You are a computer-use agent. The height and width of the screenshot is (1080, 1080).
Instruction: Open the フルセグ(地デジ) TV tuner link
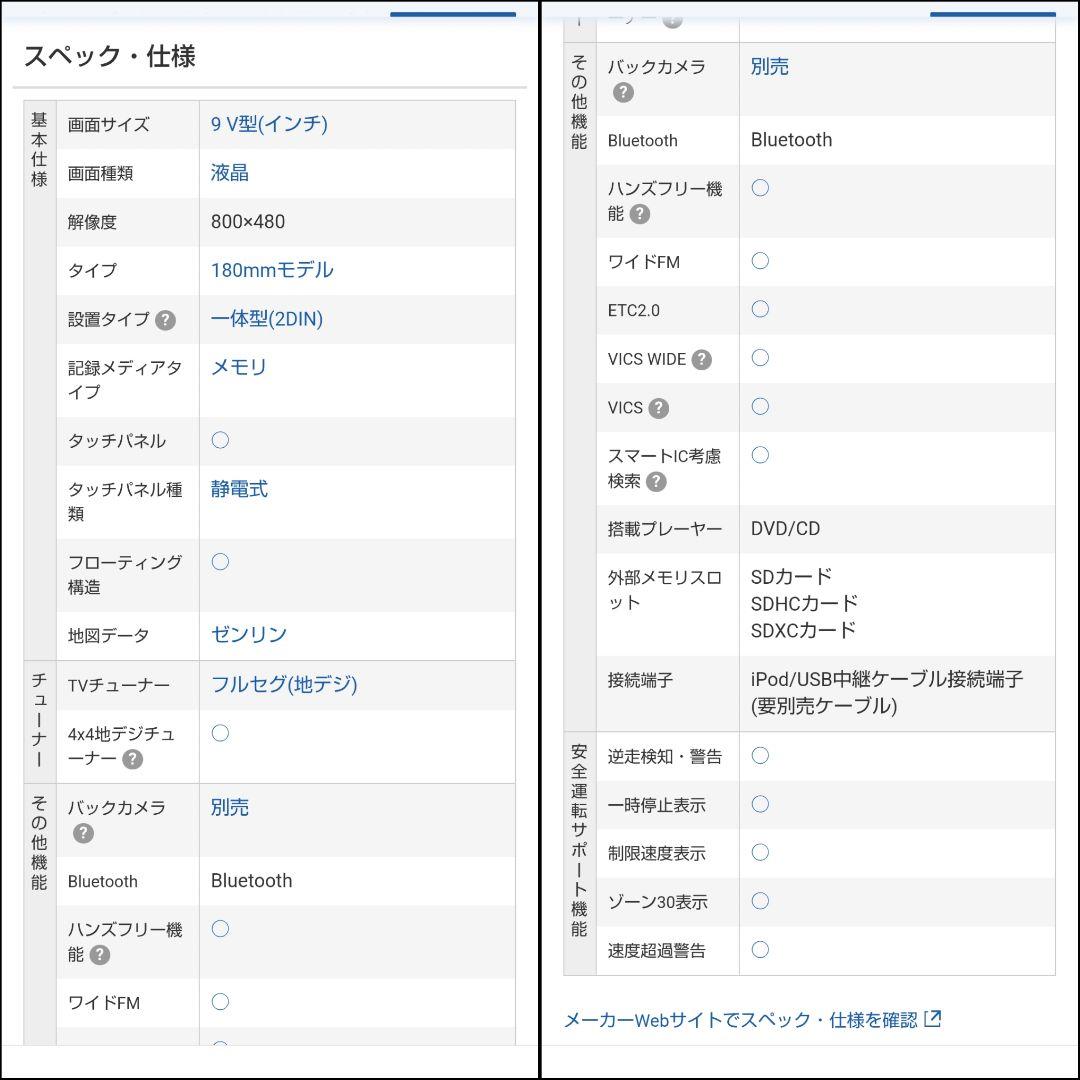[x=283, y=684]
